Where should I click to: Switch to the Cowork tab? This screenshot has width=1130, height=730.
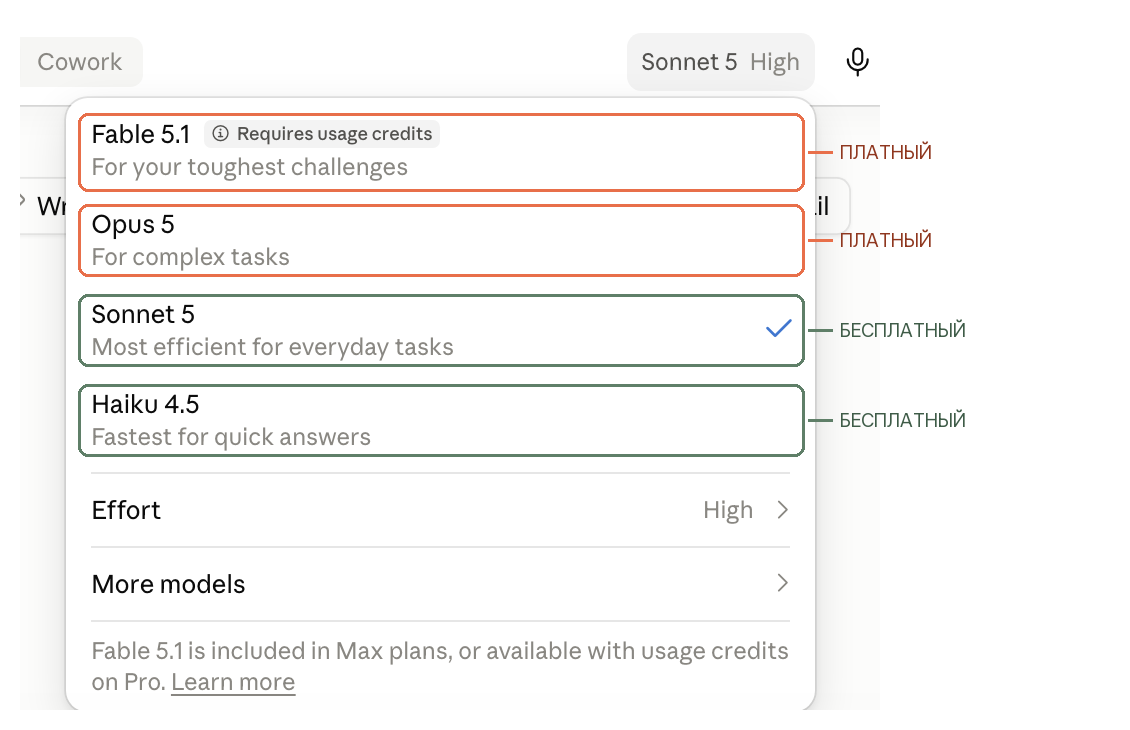click(80, 62)
